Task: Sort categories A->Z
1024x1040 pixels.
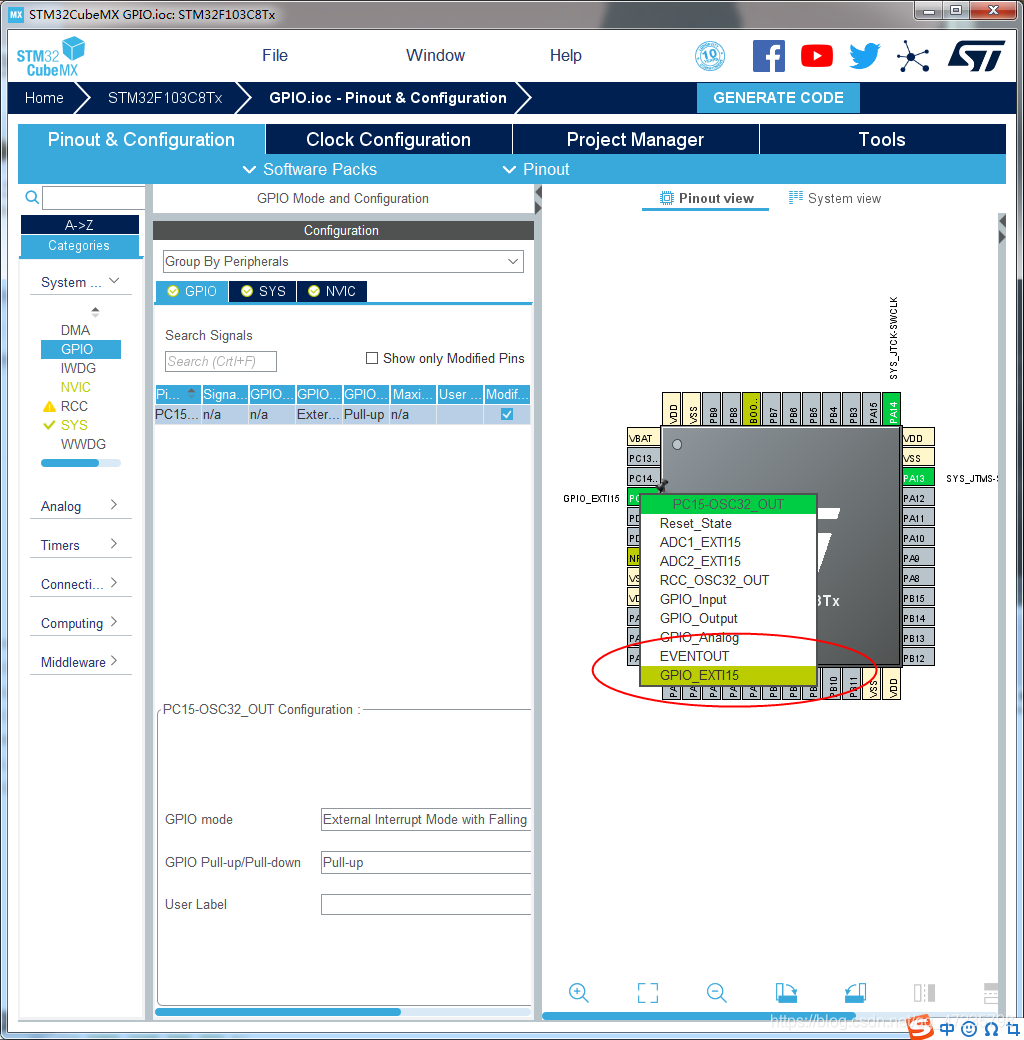Action: [x=80, y=225]
